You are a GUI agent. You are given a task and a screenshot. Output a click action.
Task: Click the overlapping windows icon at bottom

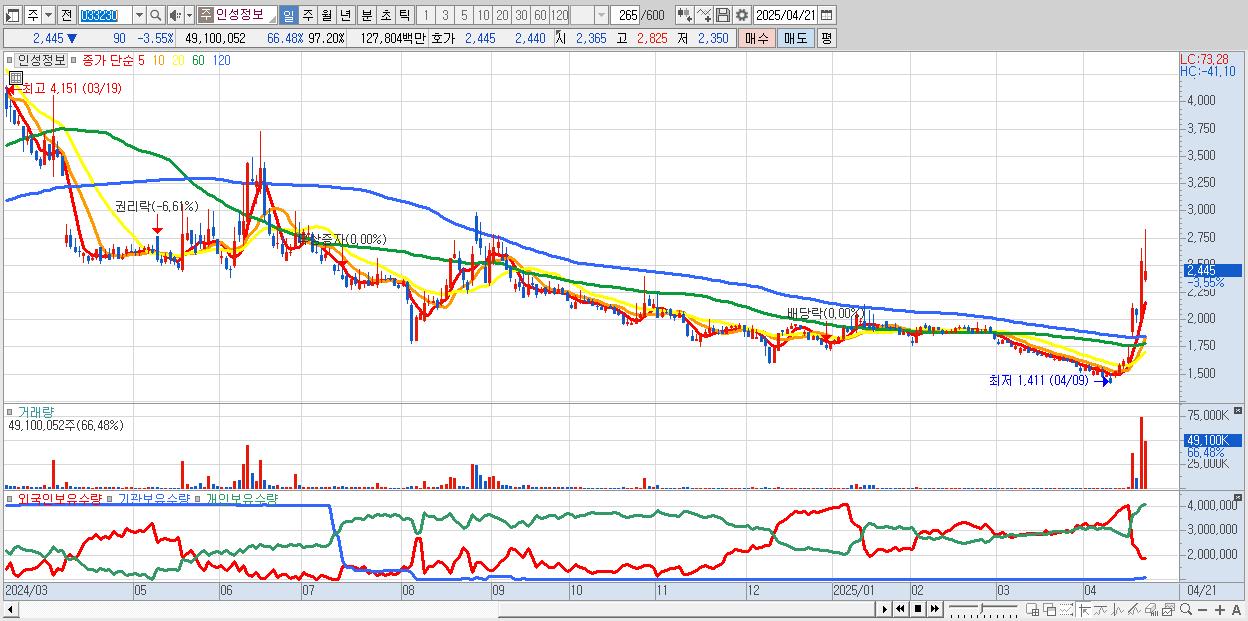tap(1049, 609)
